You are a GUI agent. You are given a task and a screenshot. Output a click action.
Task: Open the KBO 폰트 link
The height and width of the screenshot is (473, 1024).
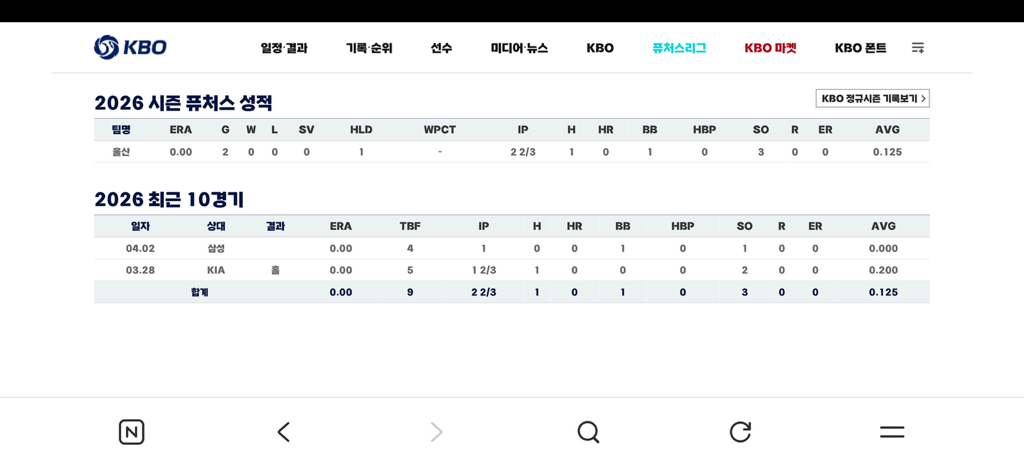(860, 48)
